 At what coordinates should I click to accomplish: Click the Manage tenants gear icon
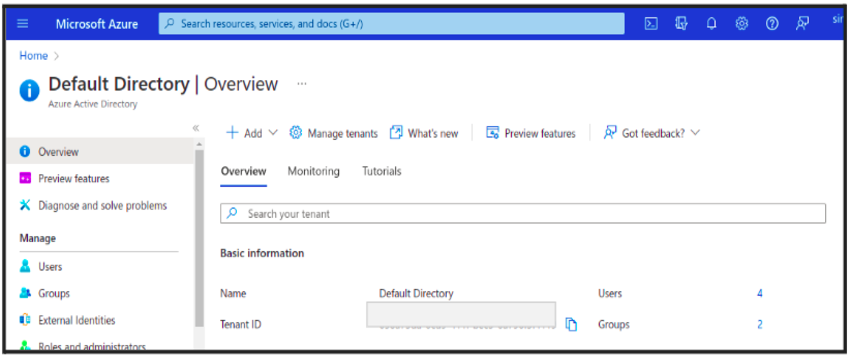point(295,133)
